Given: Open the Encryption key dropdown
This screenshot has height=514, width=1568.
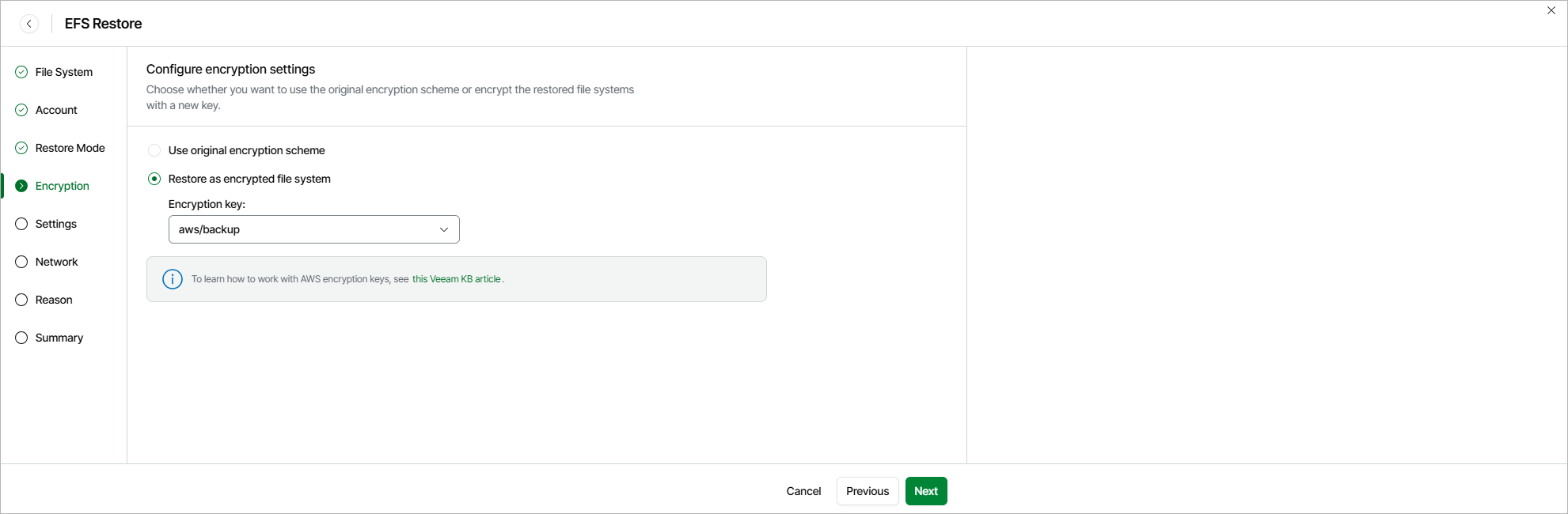Looking at the screenshot, I should (x=313, y=229).
